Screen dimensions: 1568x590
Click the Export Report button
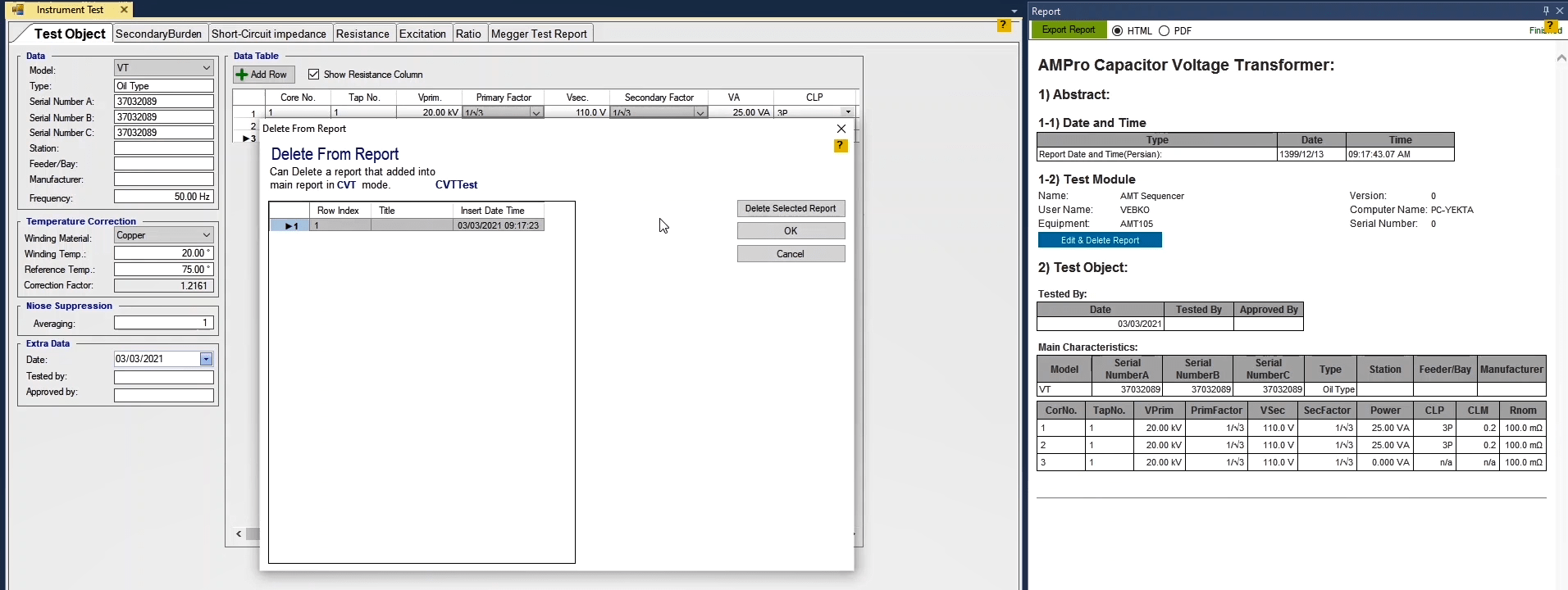(1068, 30)
